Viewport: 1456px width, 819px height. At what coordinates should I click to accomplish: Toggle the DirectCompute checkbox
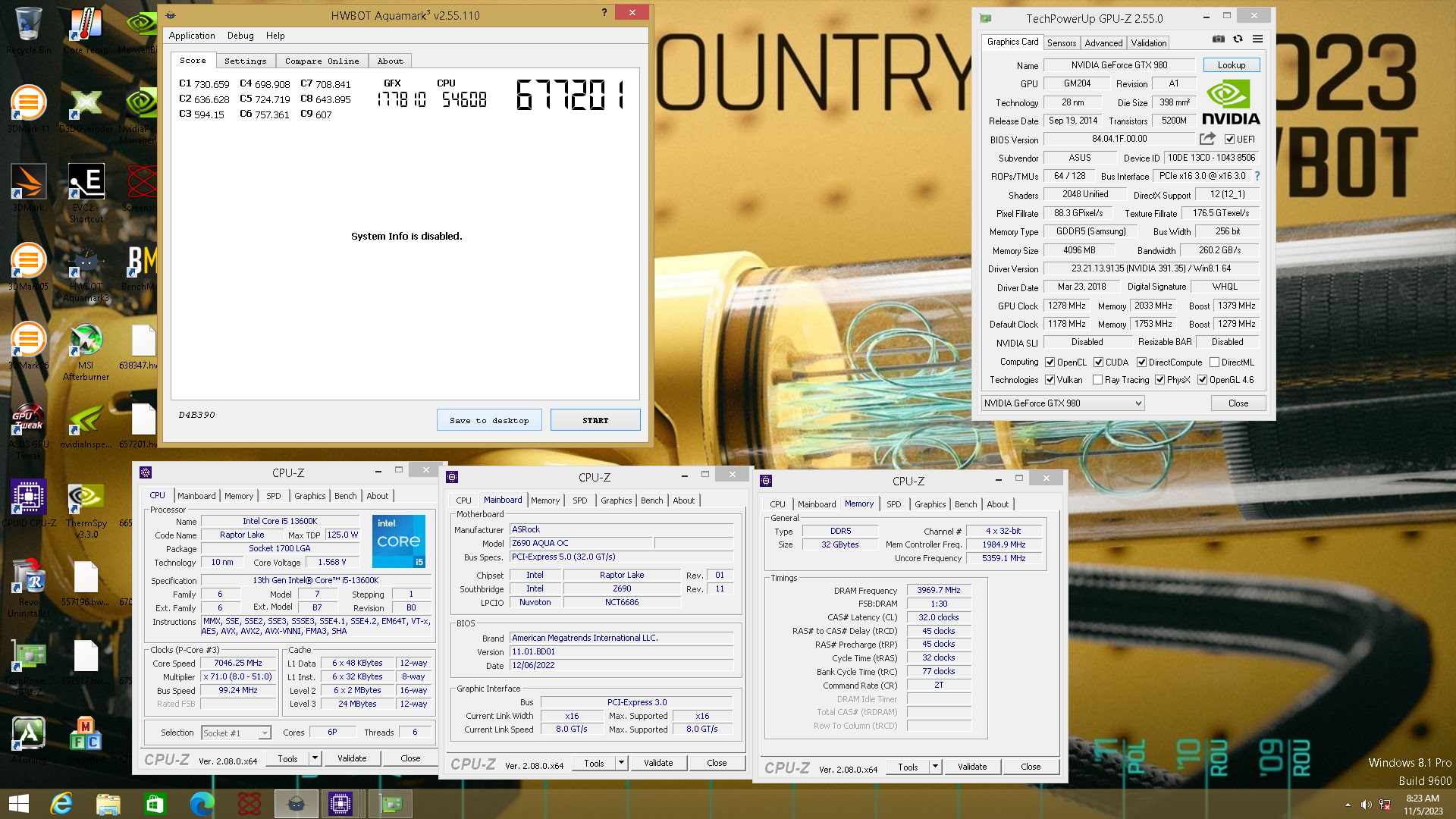[1141, 362]
